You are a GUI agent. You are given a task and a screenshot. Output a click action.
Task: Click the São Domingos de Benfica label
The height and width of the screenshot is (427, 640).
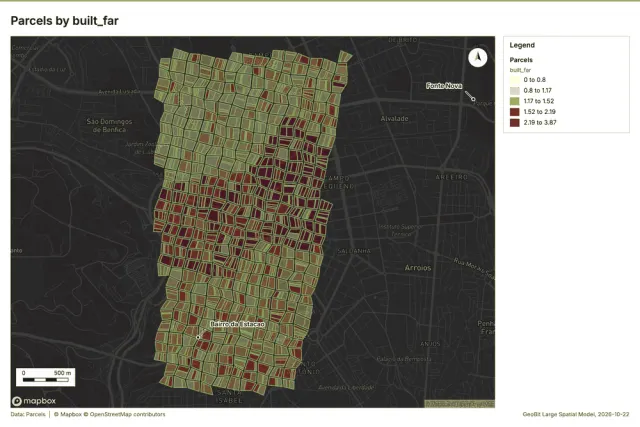point(109,125)
